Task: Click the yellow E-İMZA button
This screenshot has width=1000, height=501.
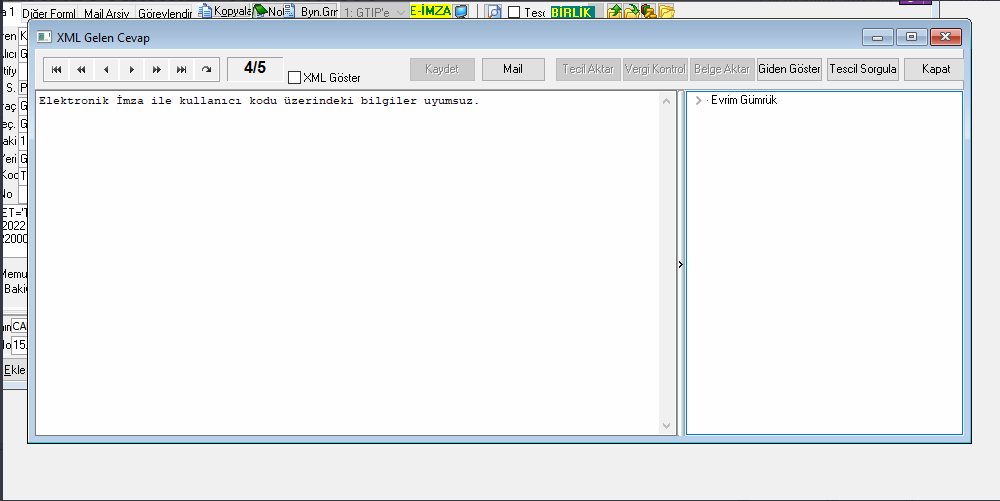Action: 430,11
